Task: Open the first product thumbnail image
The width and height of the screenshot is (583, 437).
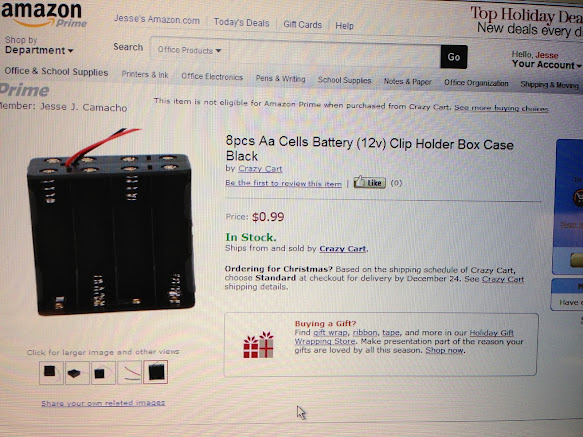Action: pos(51,372)
